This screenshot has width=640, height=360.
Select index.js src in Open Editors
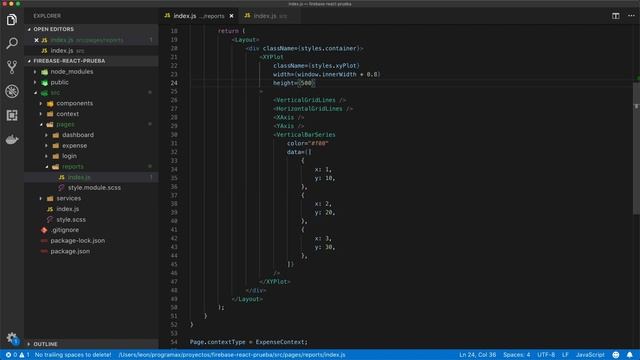point(91,51)
